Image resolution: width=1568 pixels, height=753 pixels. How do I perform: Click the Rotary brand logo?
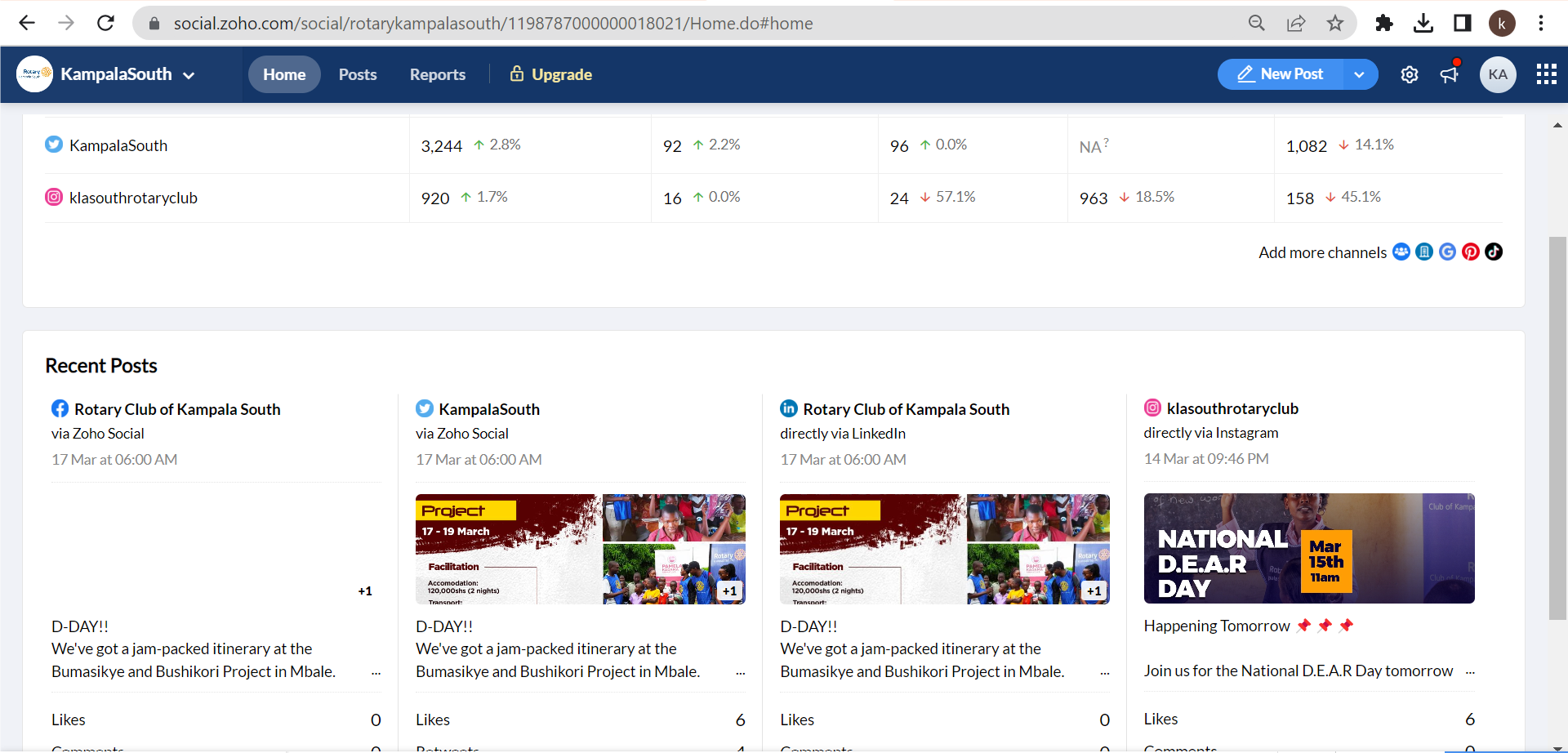(35, 74)
